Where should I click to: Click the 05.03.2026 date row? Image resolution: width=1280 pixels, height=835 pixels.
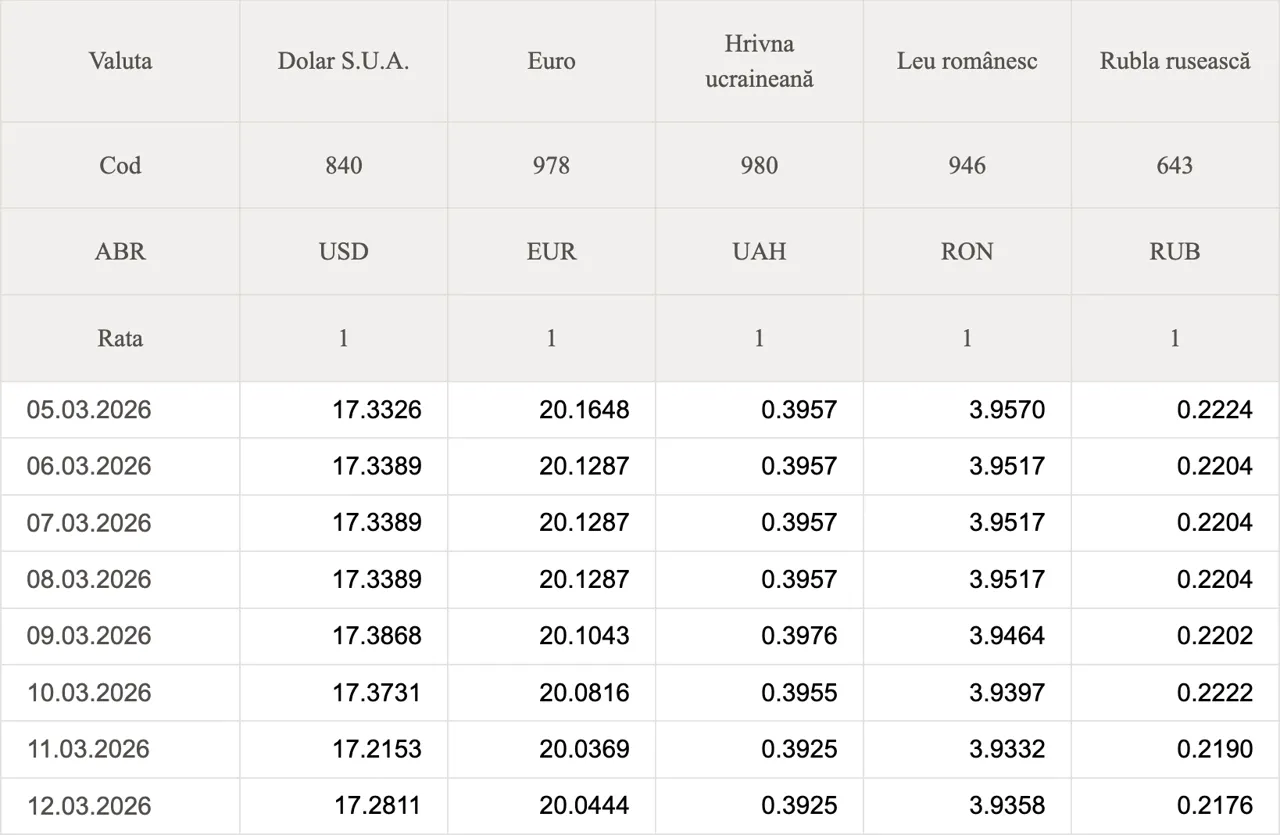point(89,409)
